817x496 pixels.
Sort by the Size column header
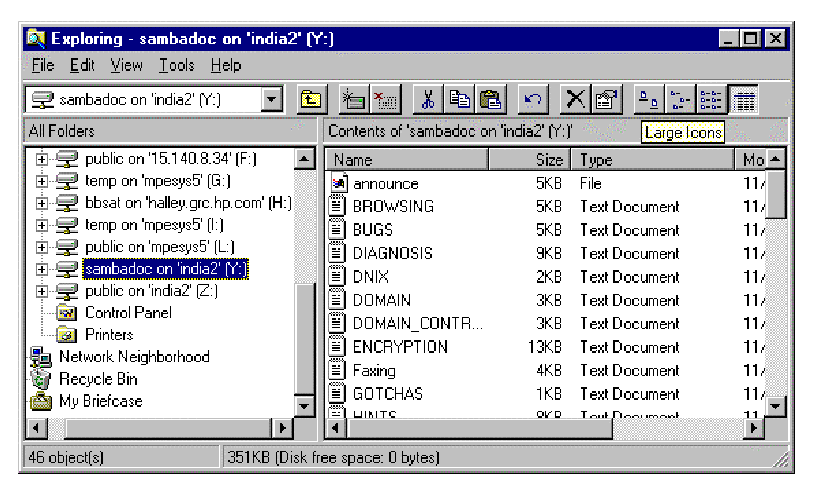coord(529,160)
